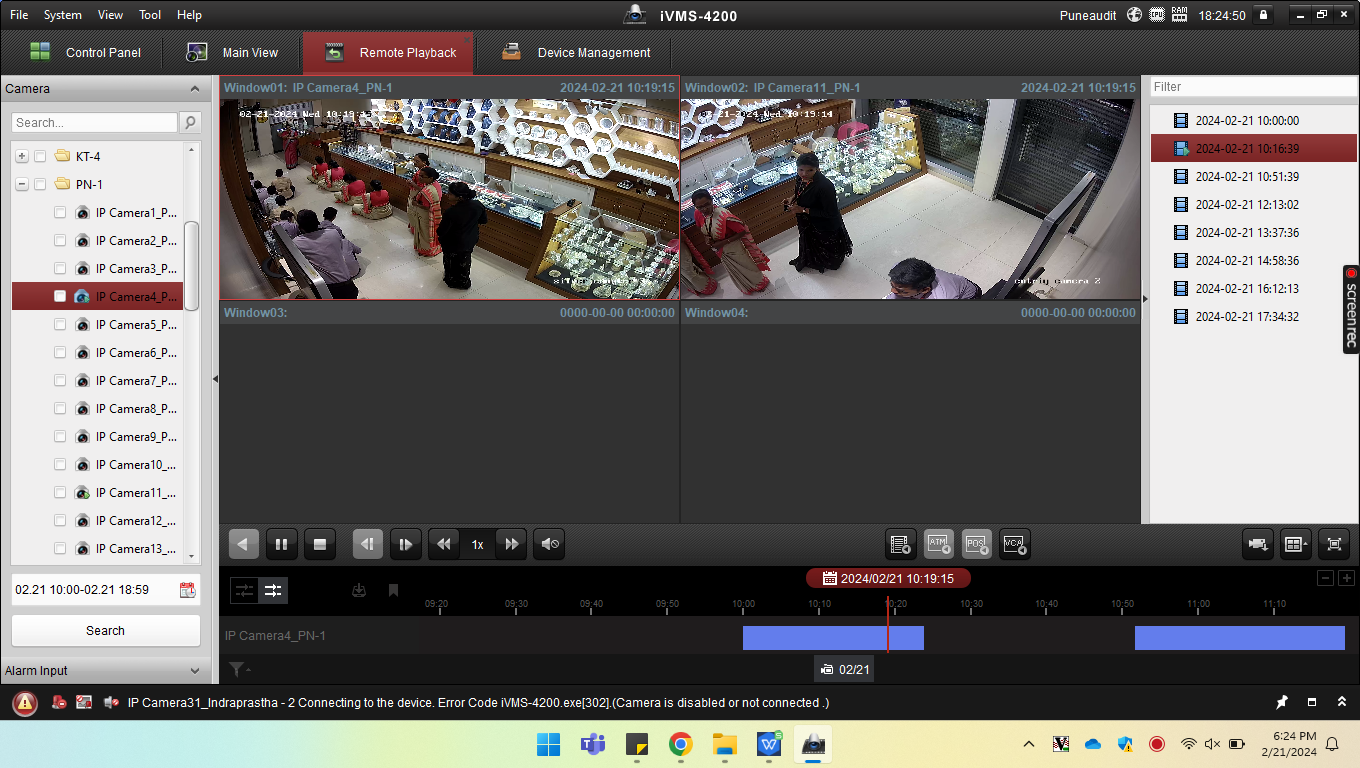The width and height of the screenshot is (1360, 768).
Task: Collapse the Camera panel header
Action: (194, 89)
